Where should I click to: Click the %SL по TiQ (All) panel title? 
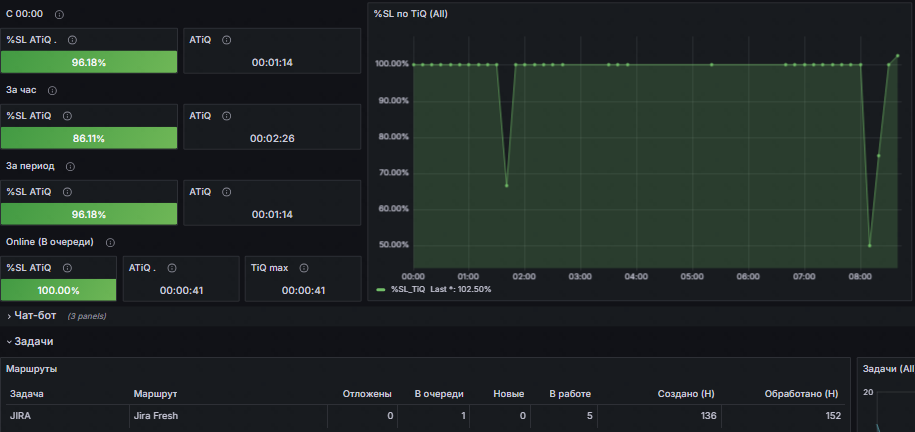point(411,14)
